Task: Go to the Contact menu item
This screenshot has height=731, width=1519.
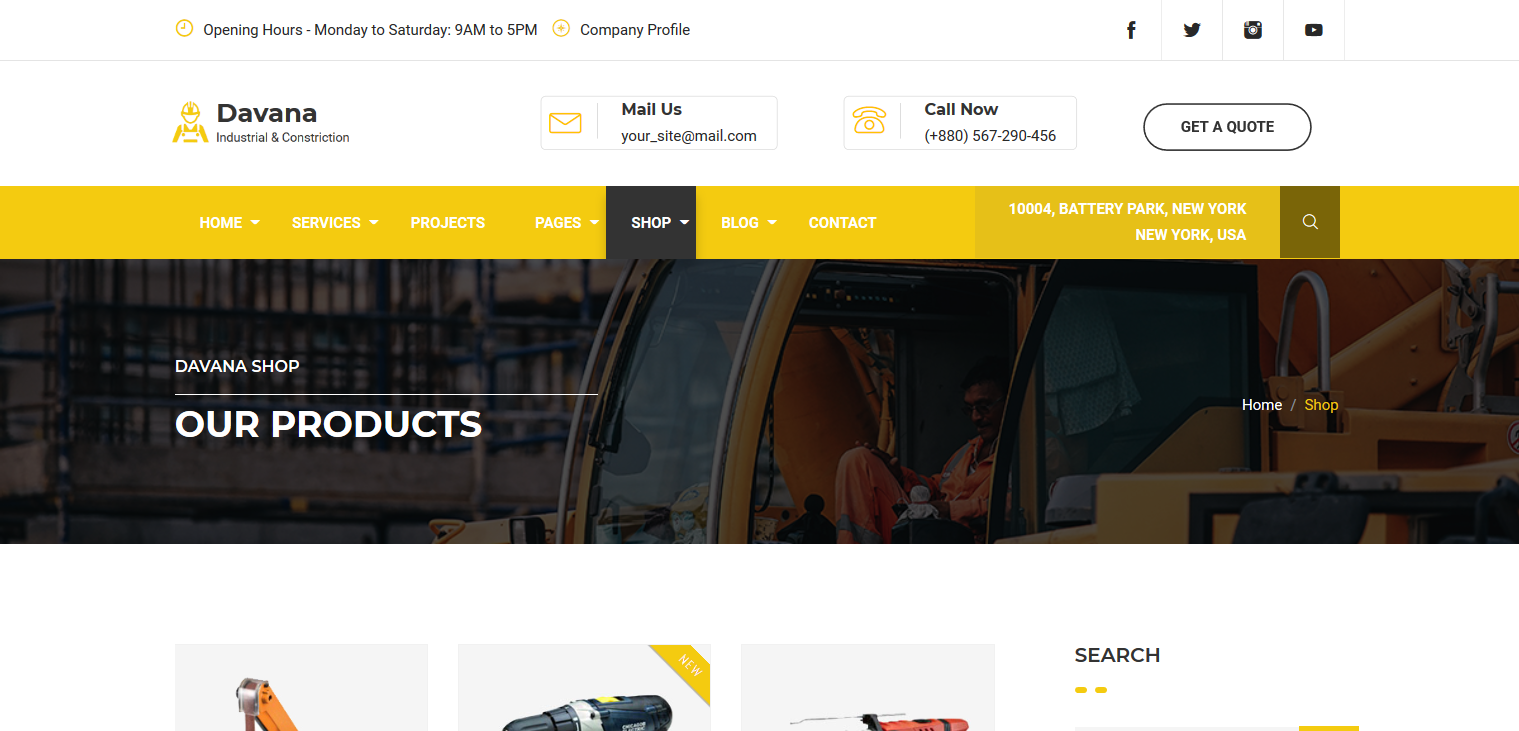Action: point(842,223)
